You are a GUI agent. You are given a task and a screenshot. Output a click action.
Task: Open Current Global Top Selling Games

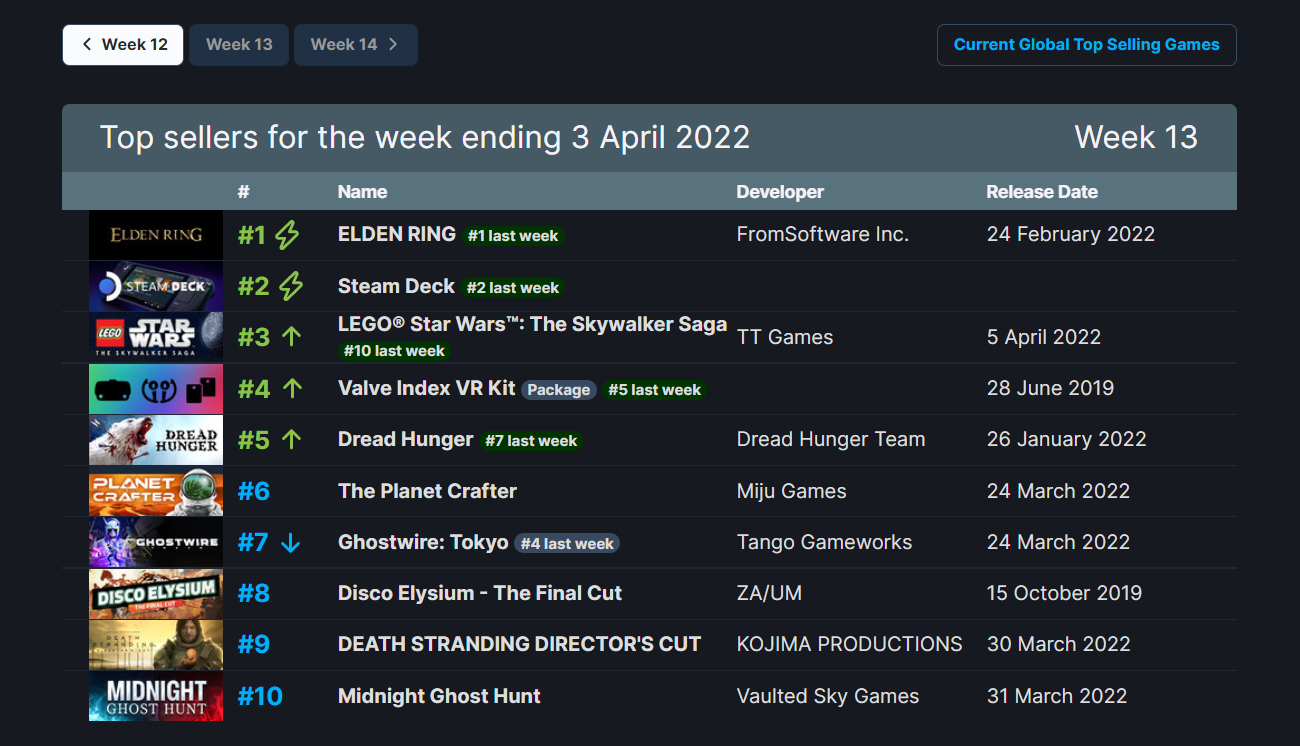(1086, 45)
